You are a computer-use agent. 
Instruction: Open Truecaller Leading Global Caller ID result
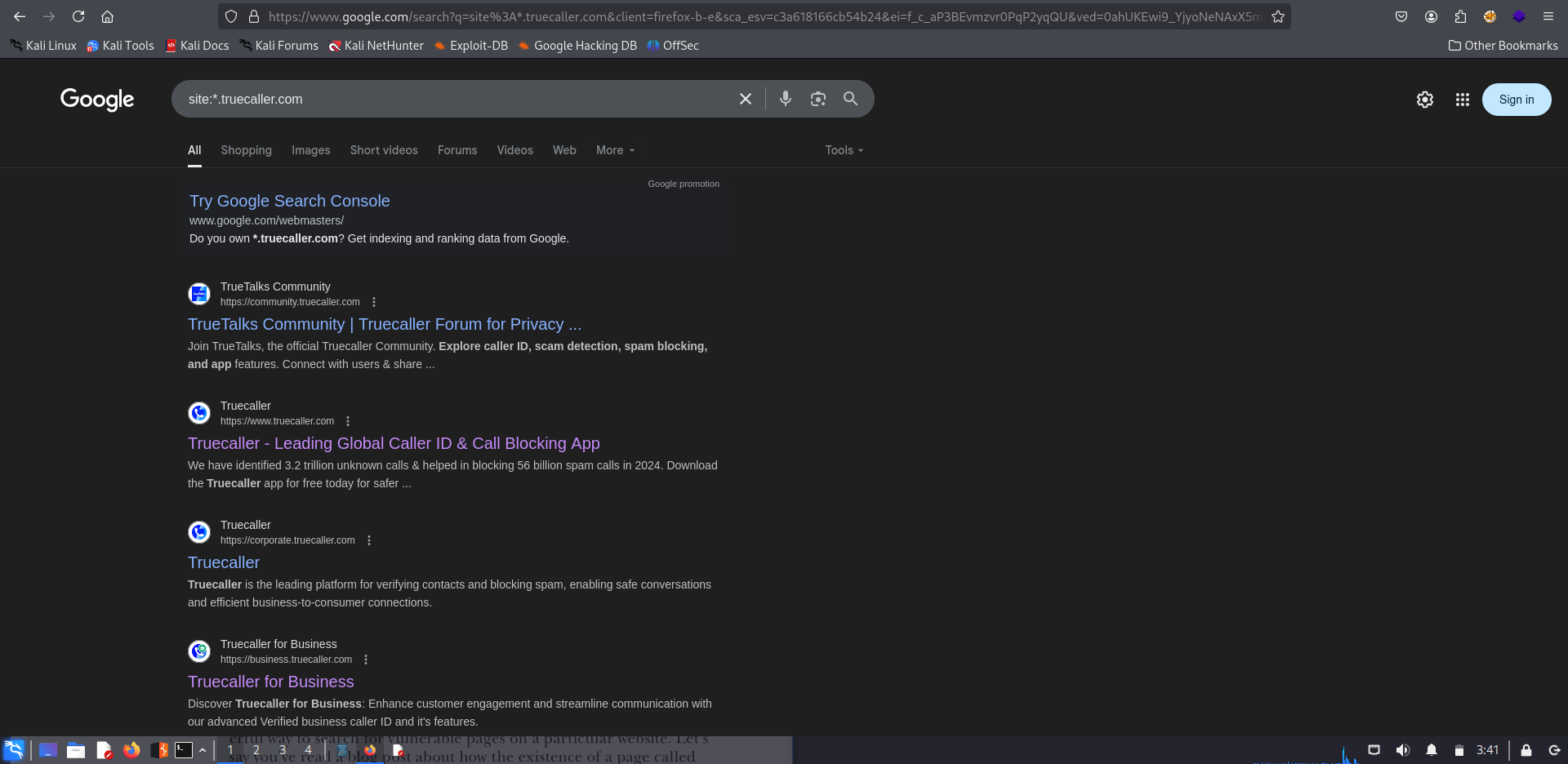[x=394, y=443]
